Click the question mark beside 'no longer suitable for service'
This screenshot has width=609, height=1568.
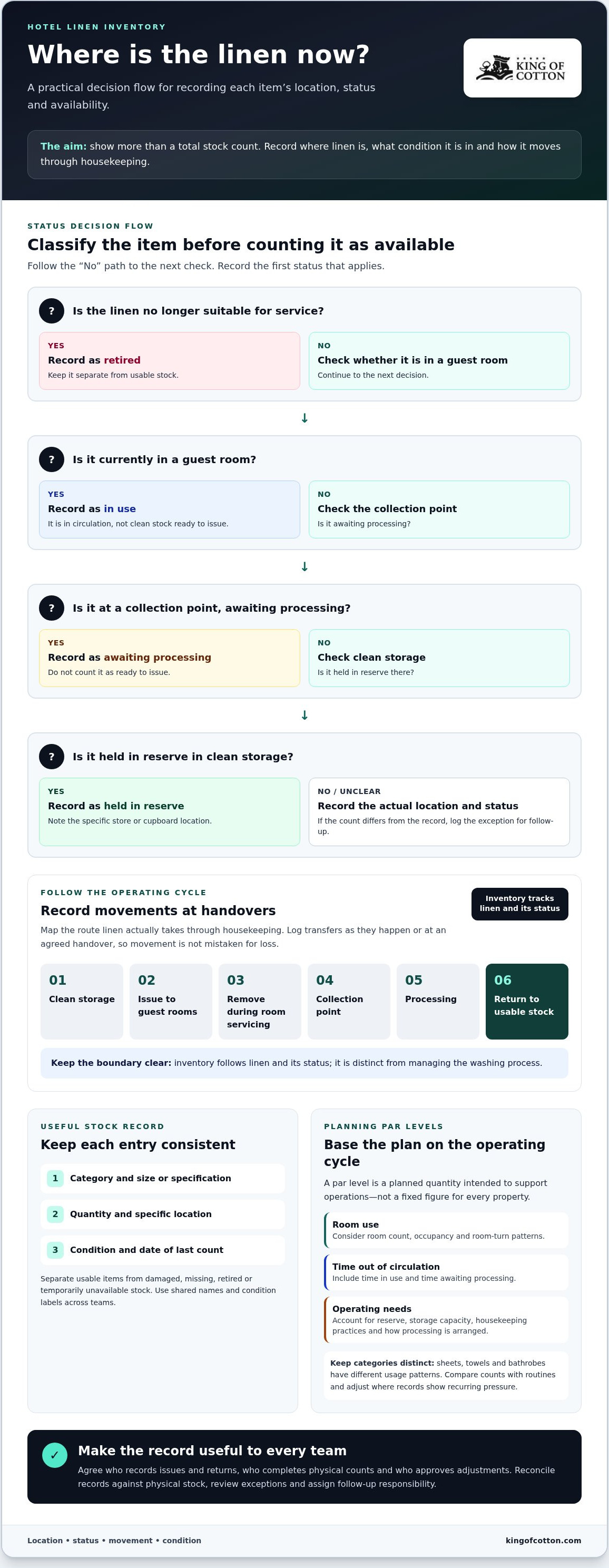pyautogui.click(x=52, y=311)
